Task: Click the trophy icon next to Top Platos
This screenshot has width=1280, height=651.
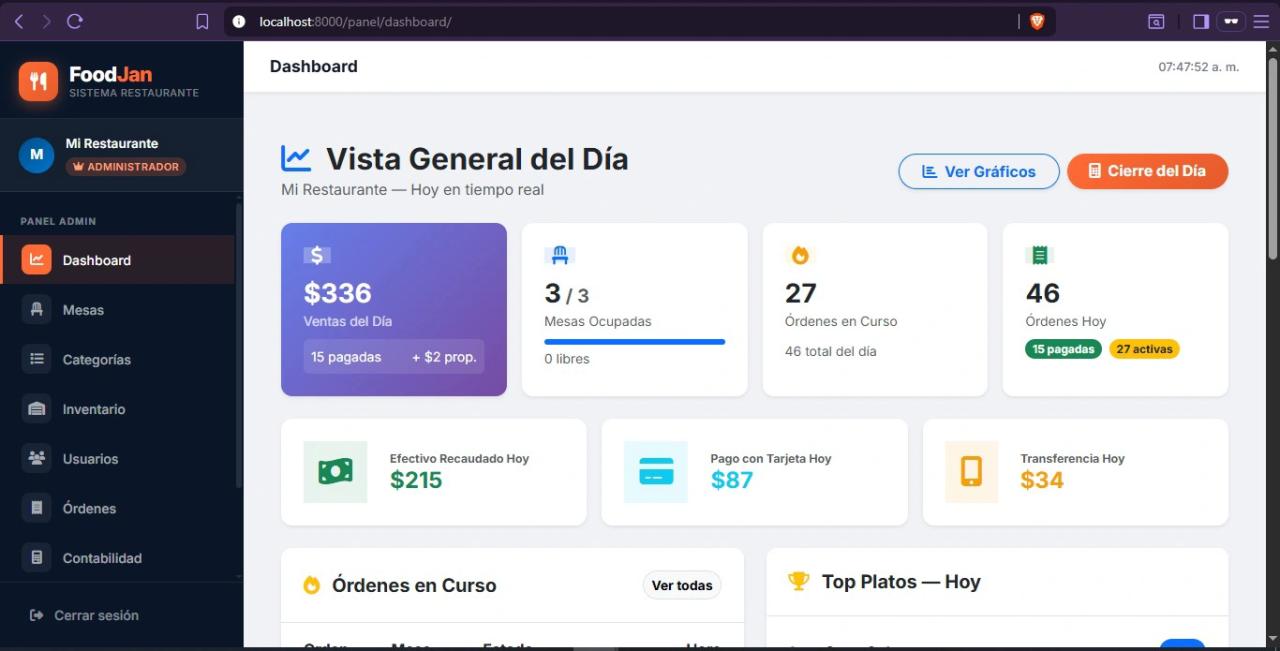Action: [x=798, y=581]
